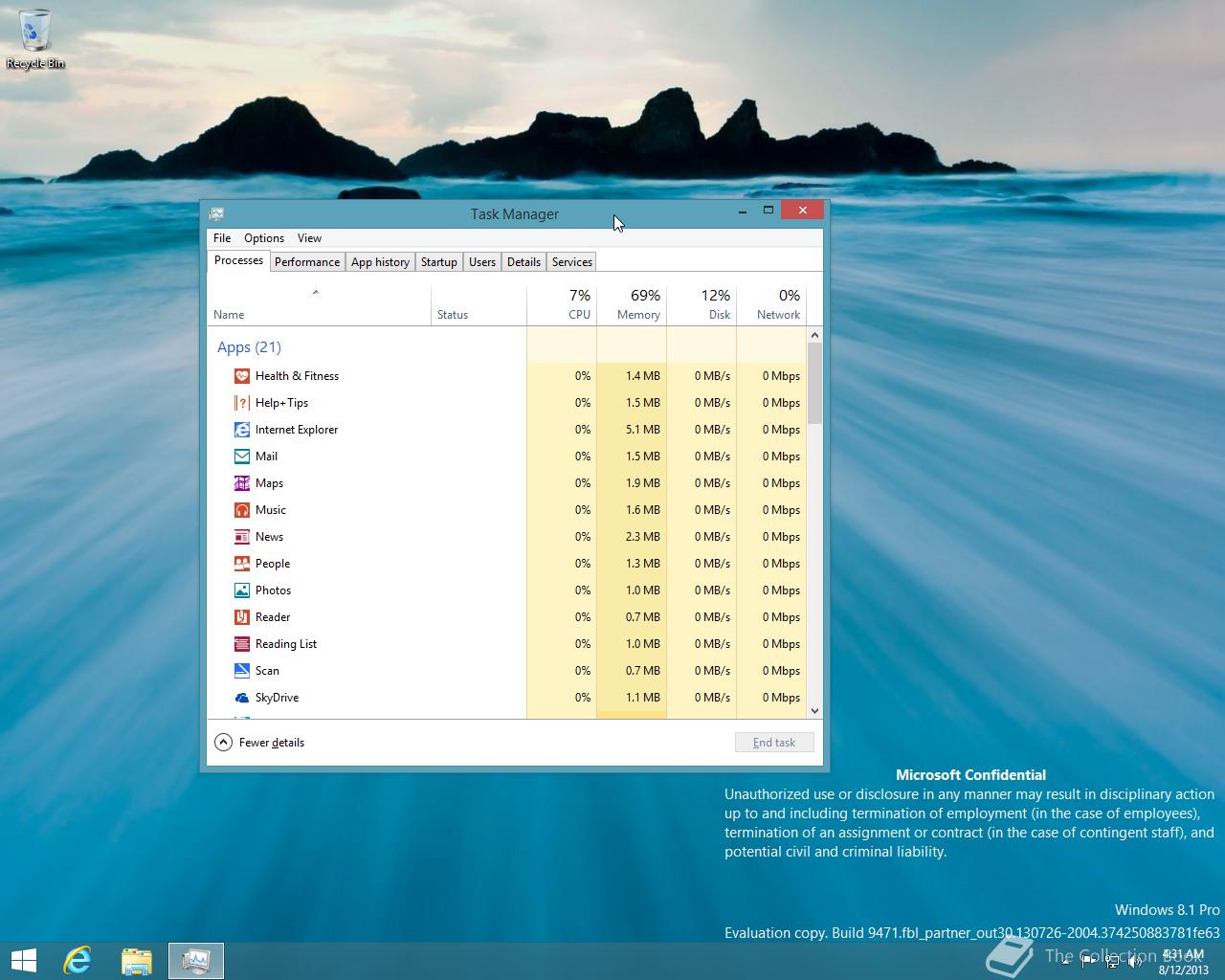This screenshot has width=1225, height=980.
Task: Click the Help+Tips app icon
Action: pyautogui.click(x=242, y=403)
